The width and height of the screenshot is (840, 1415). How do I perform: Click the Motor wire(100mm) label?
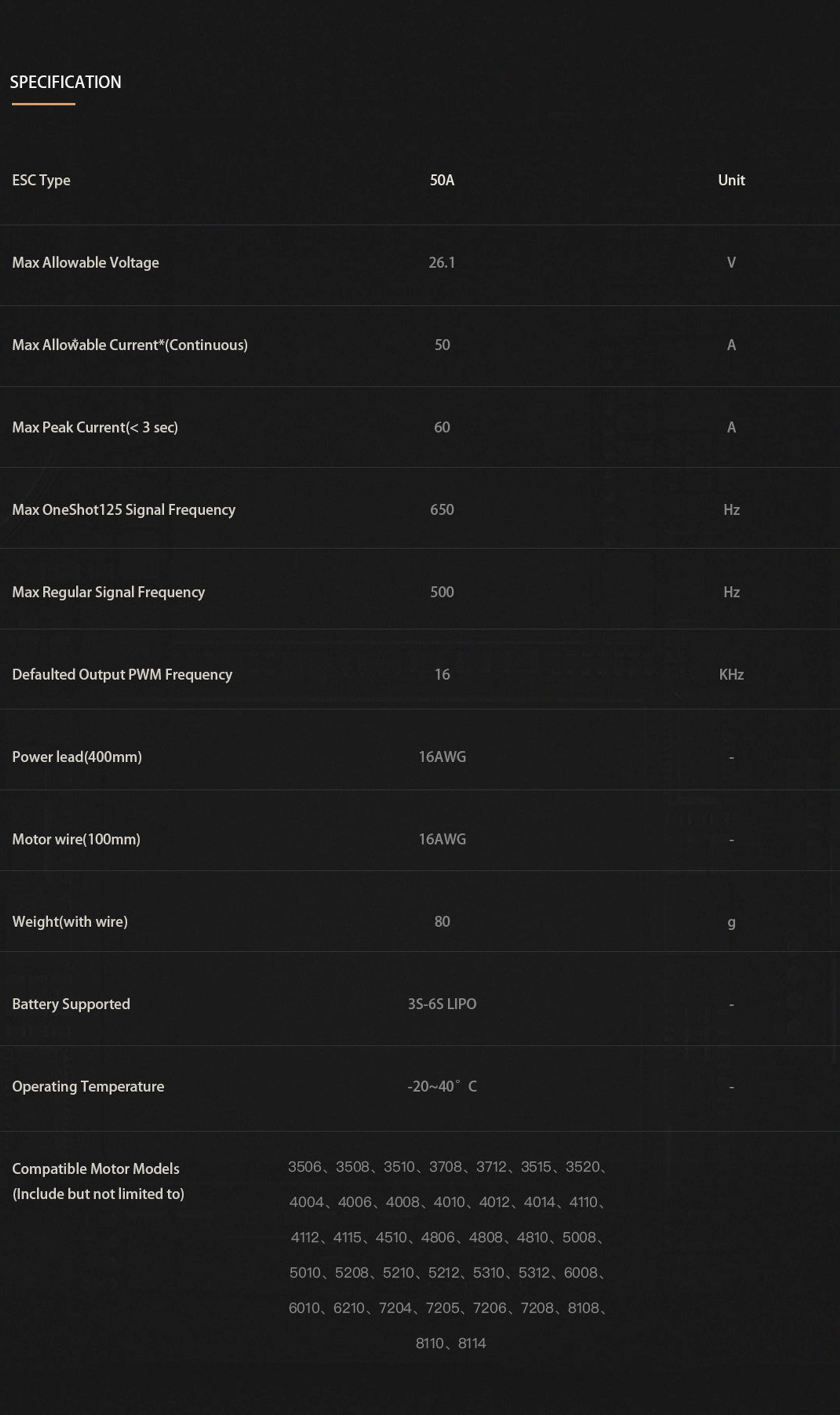(x=76, y=839)
